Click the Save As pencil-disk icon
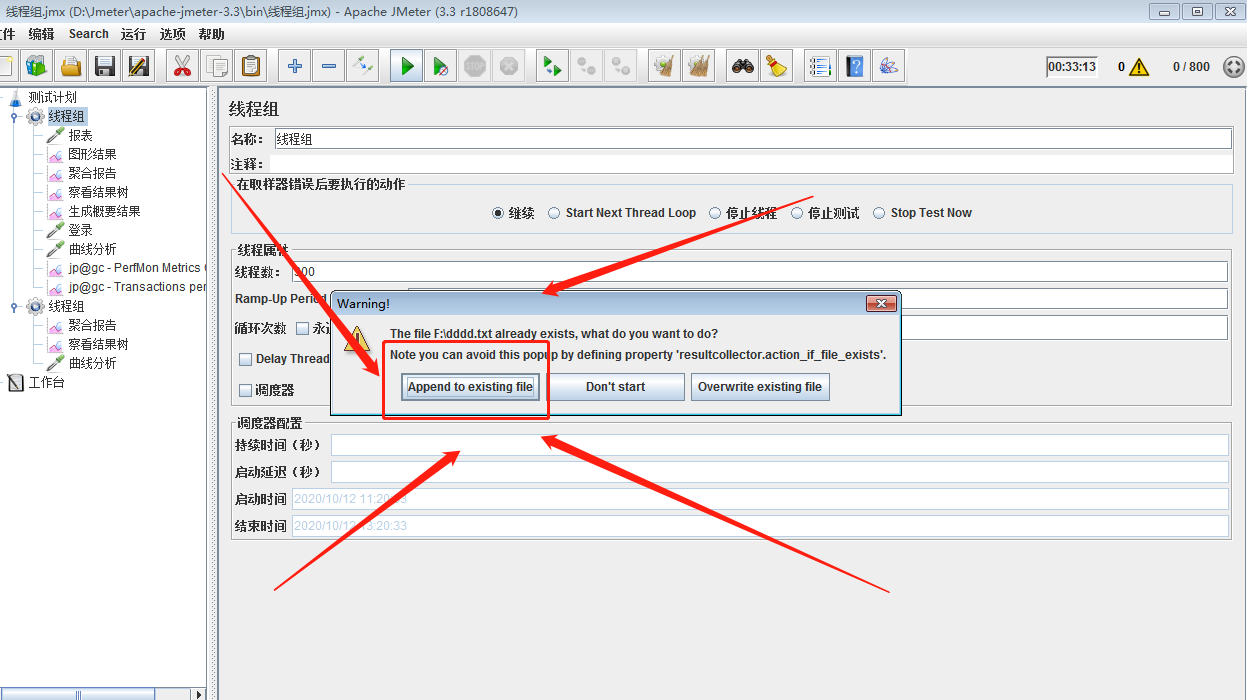The width and height of the screenshot is (1247, 700). [138, 67]
